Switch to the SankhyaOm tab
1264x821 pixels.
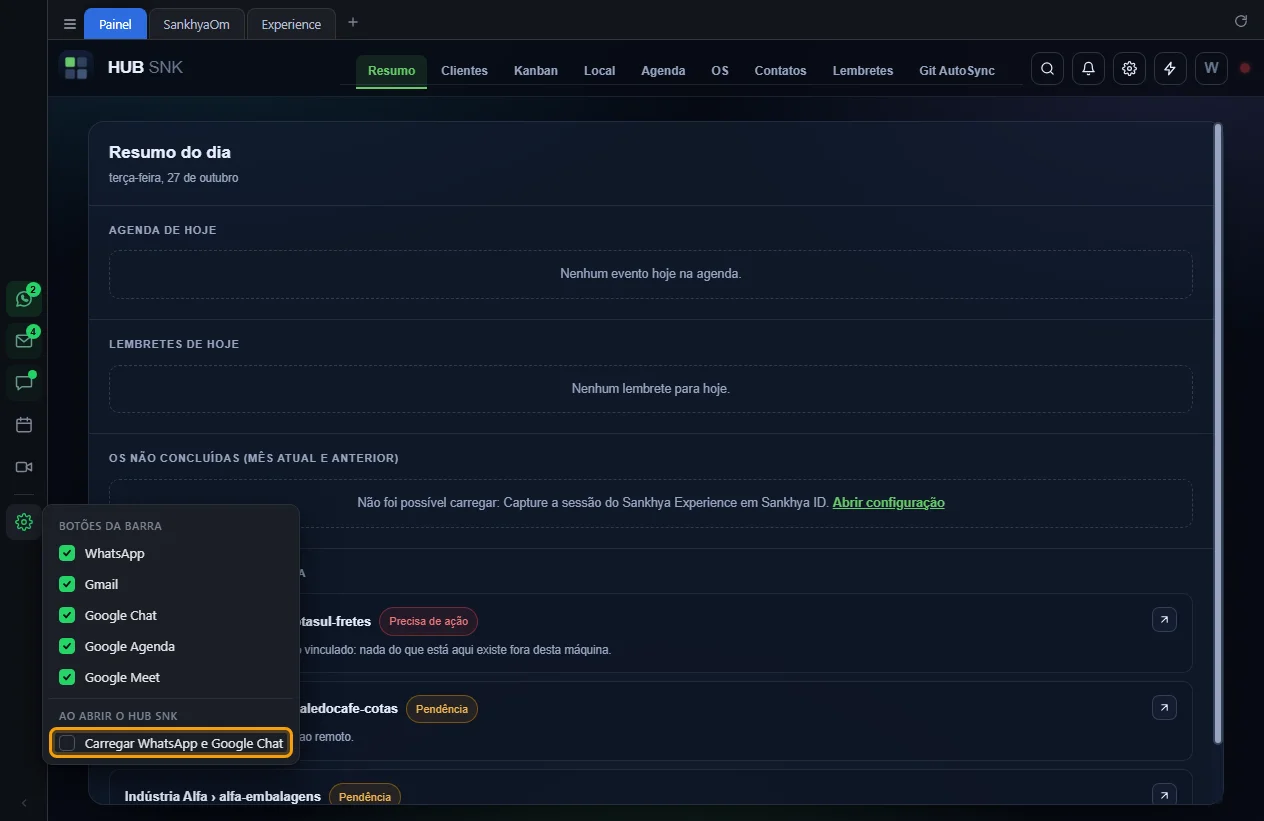[197, 24]
